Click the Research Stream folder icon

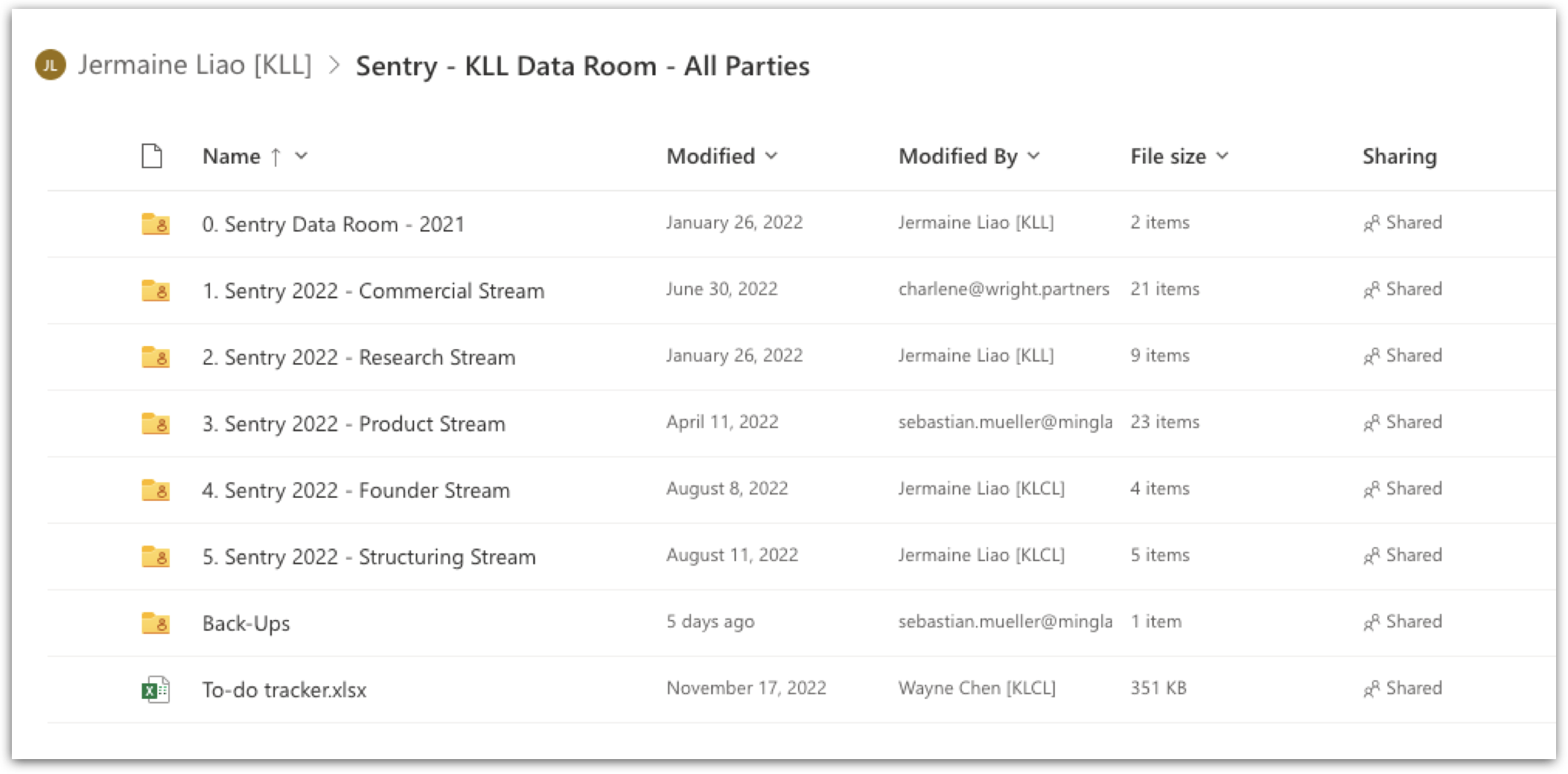[156, 356]
